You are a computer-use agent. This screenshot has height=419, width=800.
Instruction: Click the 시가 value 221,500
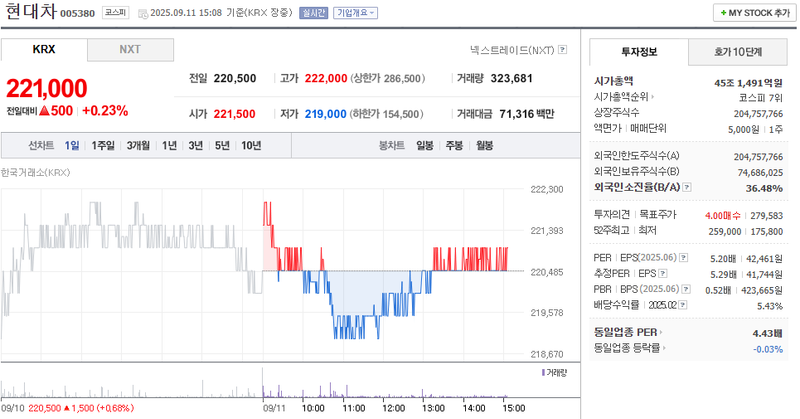[x=234, y=114]
